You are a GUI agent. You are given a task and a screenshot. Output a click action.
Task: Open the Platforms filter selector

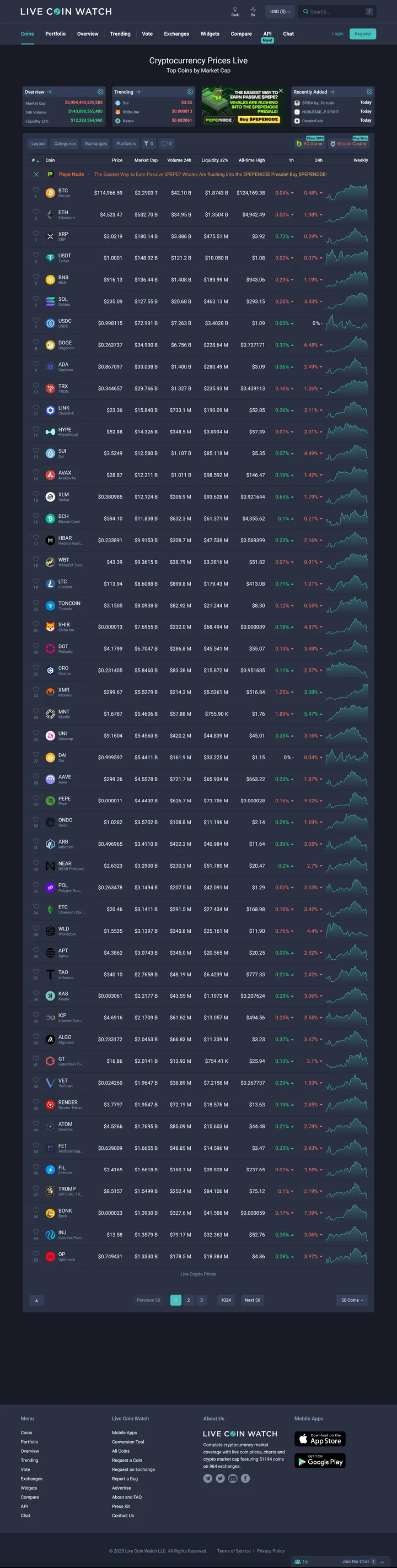point(126,144)
